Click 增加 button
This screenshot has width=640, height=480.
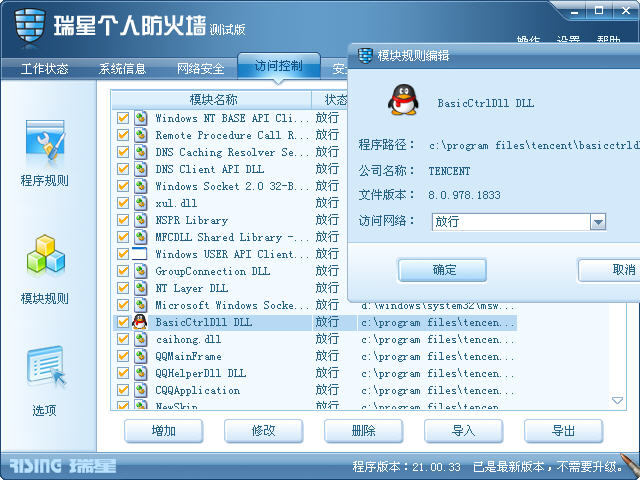coord(164,431)
